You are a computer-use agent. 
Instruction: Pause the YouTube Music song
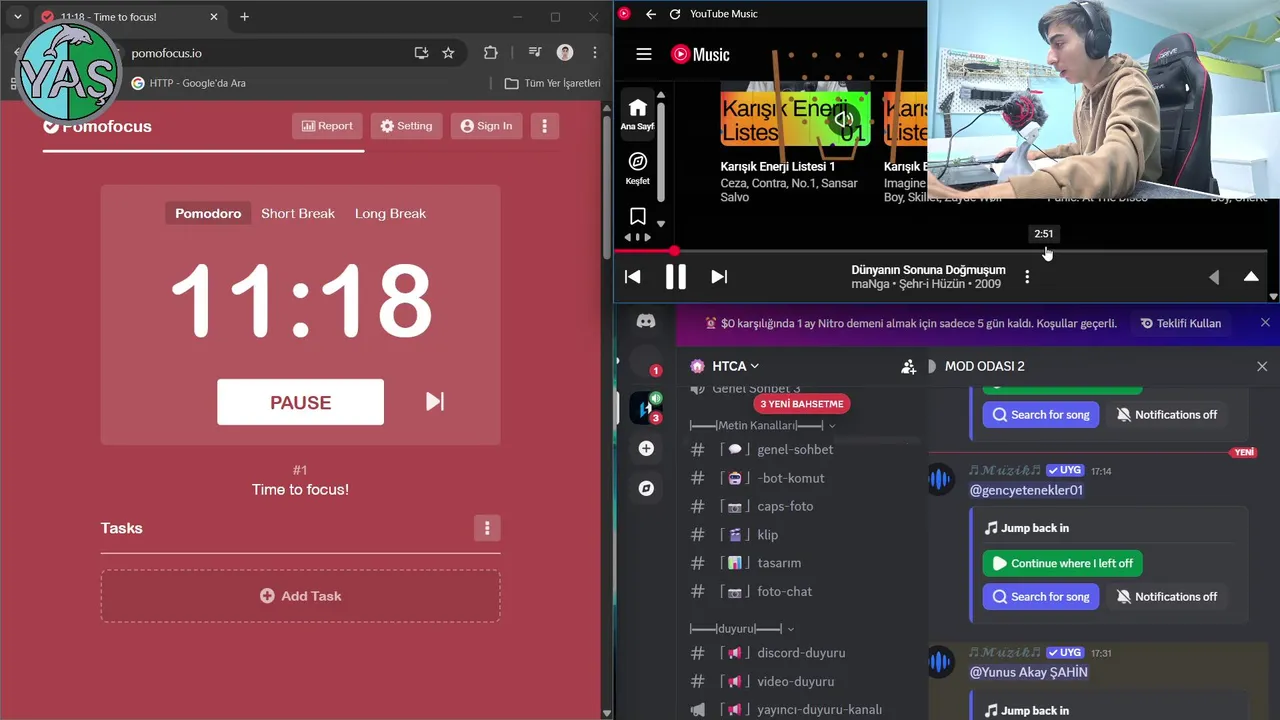tap(676, 277)
